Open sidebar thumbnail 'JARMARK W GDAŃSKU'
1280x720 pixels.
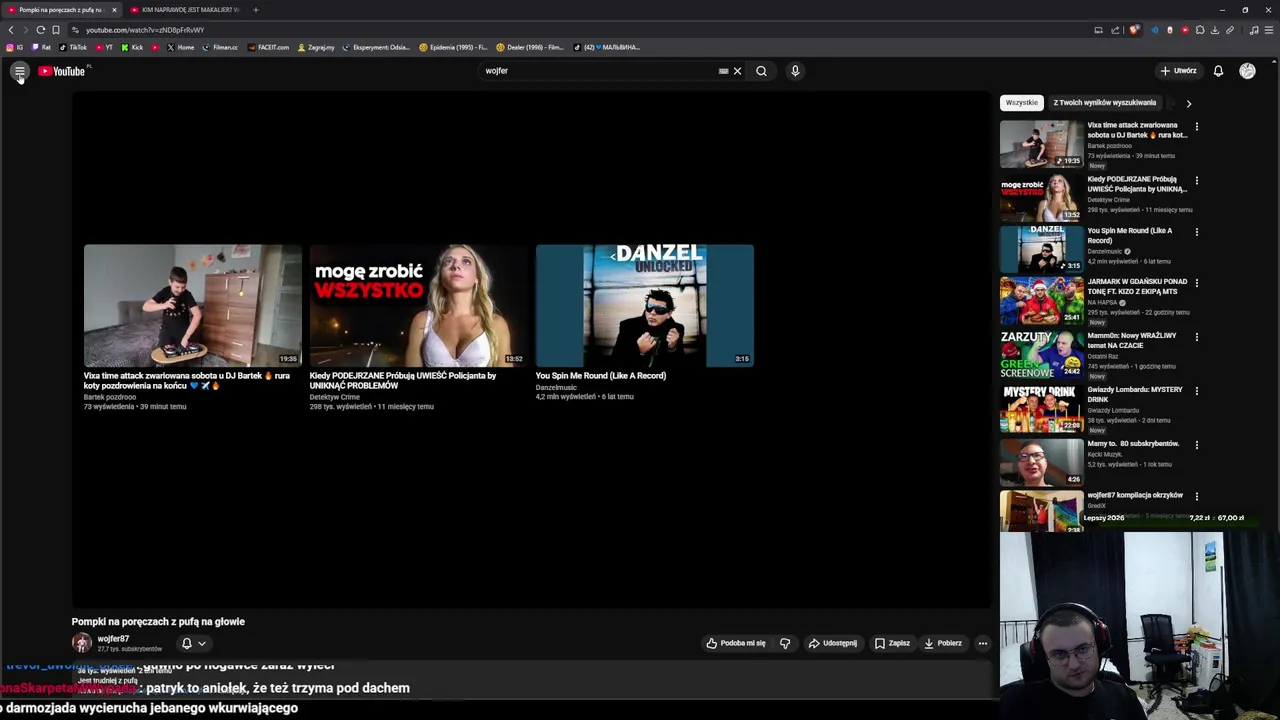point(1041,300)
